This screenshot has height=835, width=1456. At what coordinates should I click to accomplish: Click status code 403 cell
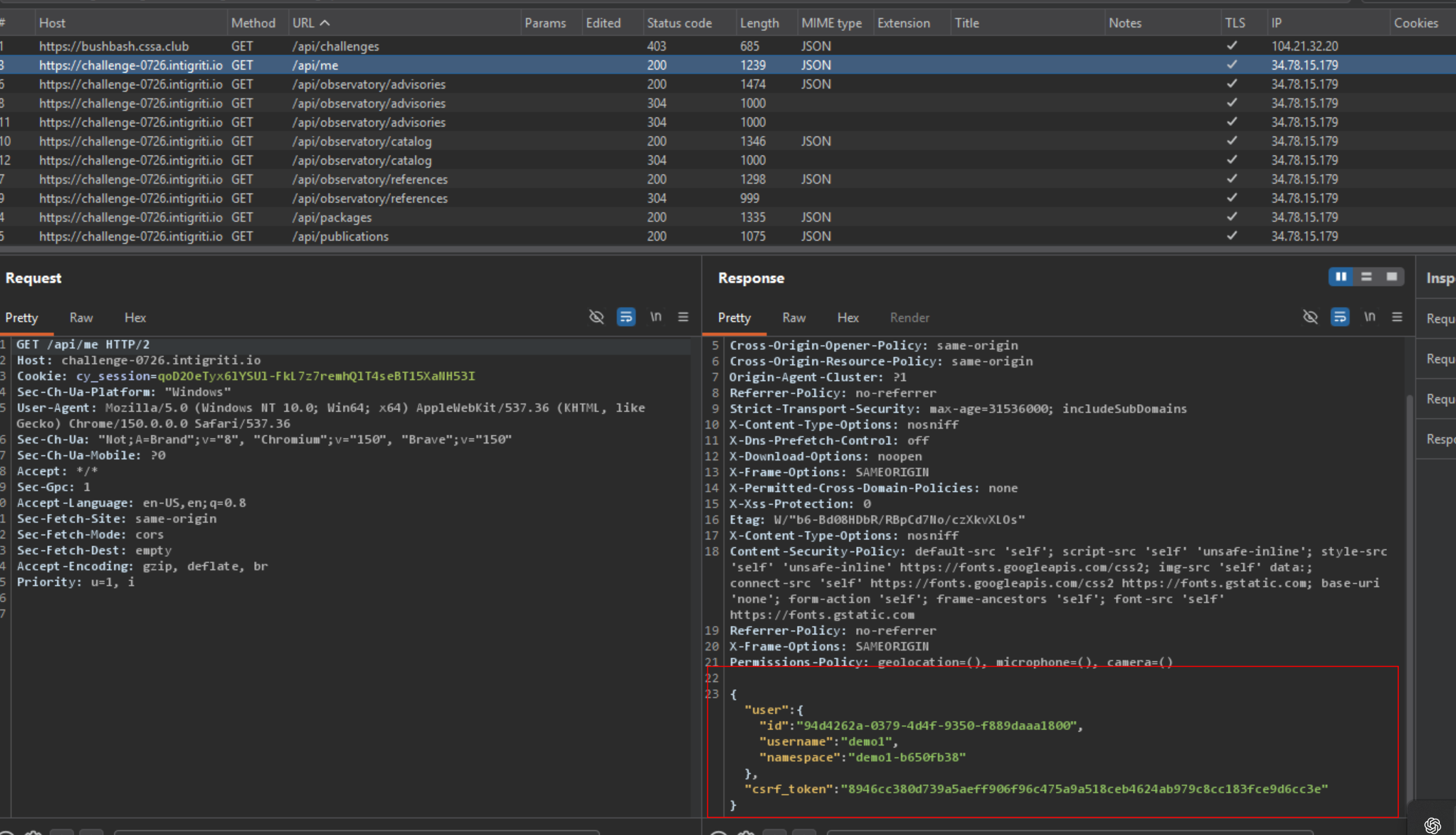point(656,46)
